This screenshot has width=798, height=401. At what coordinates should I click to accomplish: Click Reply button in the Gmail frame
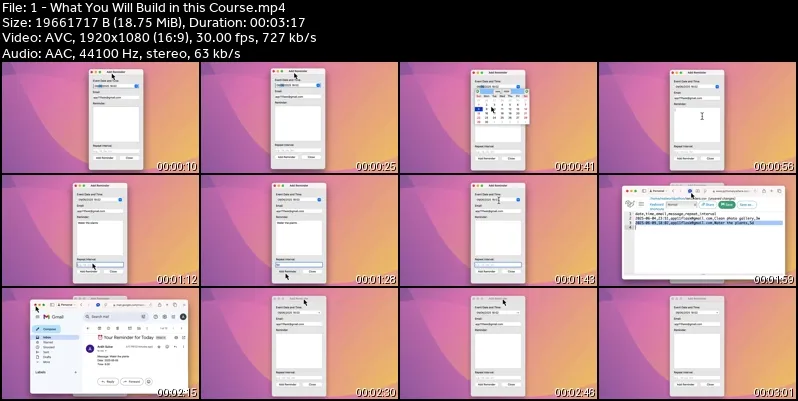(x=108, y=382)
